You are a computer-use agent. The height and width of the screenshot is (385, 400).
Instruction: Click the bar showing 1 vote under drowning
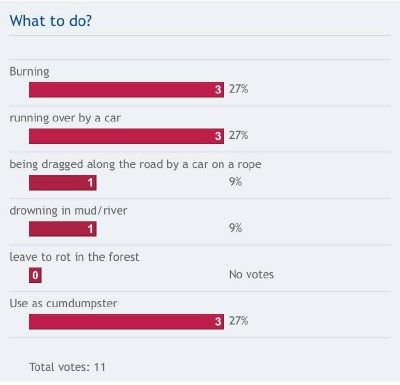point(63,229)
